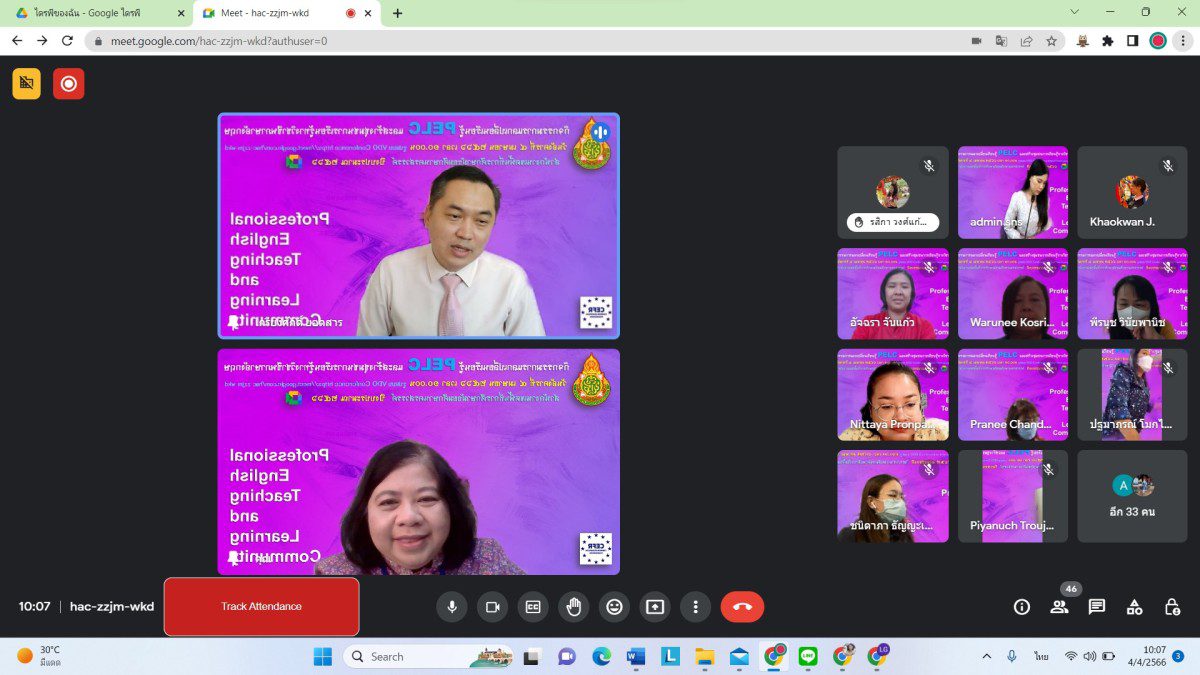Click Piyanuch Trouj participant tile

(x=1012, y=496)
